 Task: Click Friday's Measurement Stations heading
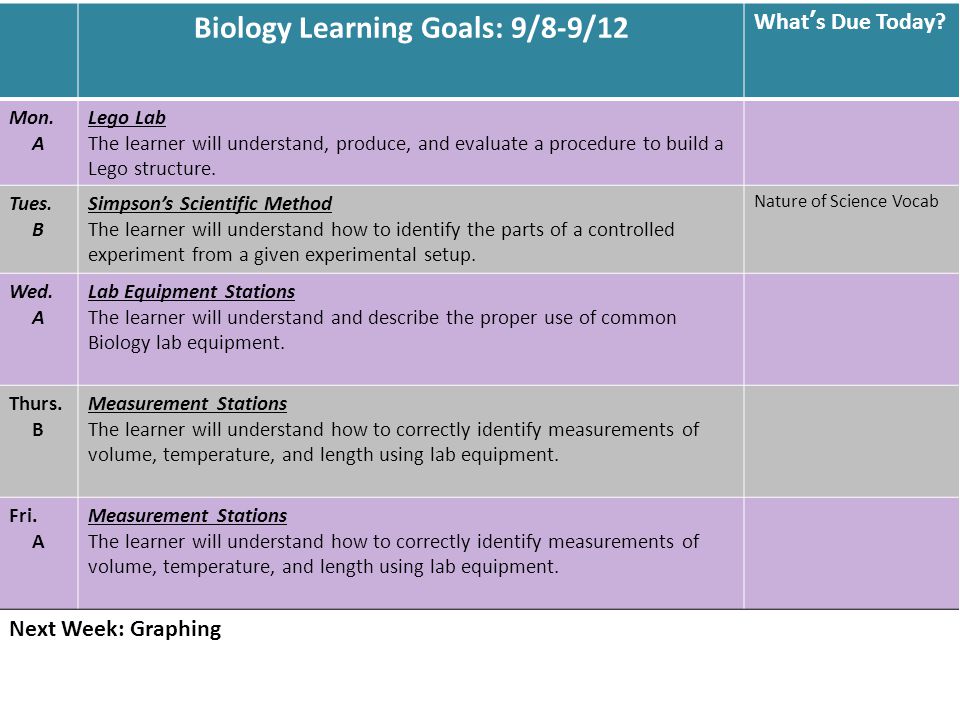coord(187,516)
